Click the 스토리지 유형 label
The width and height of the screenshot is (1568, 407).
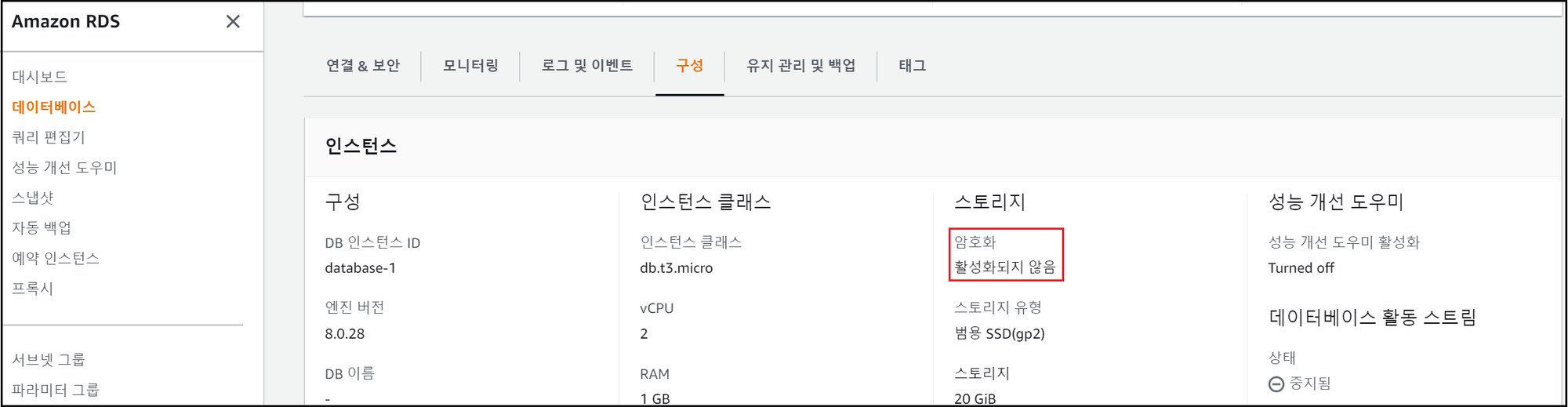point(998,307)
